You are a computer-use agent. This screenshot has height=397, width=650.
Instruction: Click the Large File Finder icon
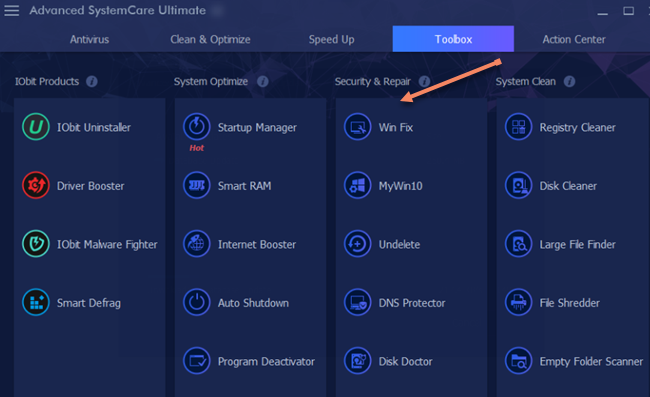pyautogui.click(x=518, y=244)
